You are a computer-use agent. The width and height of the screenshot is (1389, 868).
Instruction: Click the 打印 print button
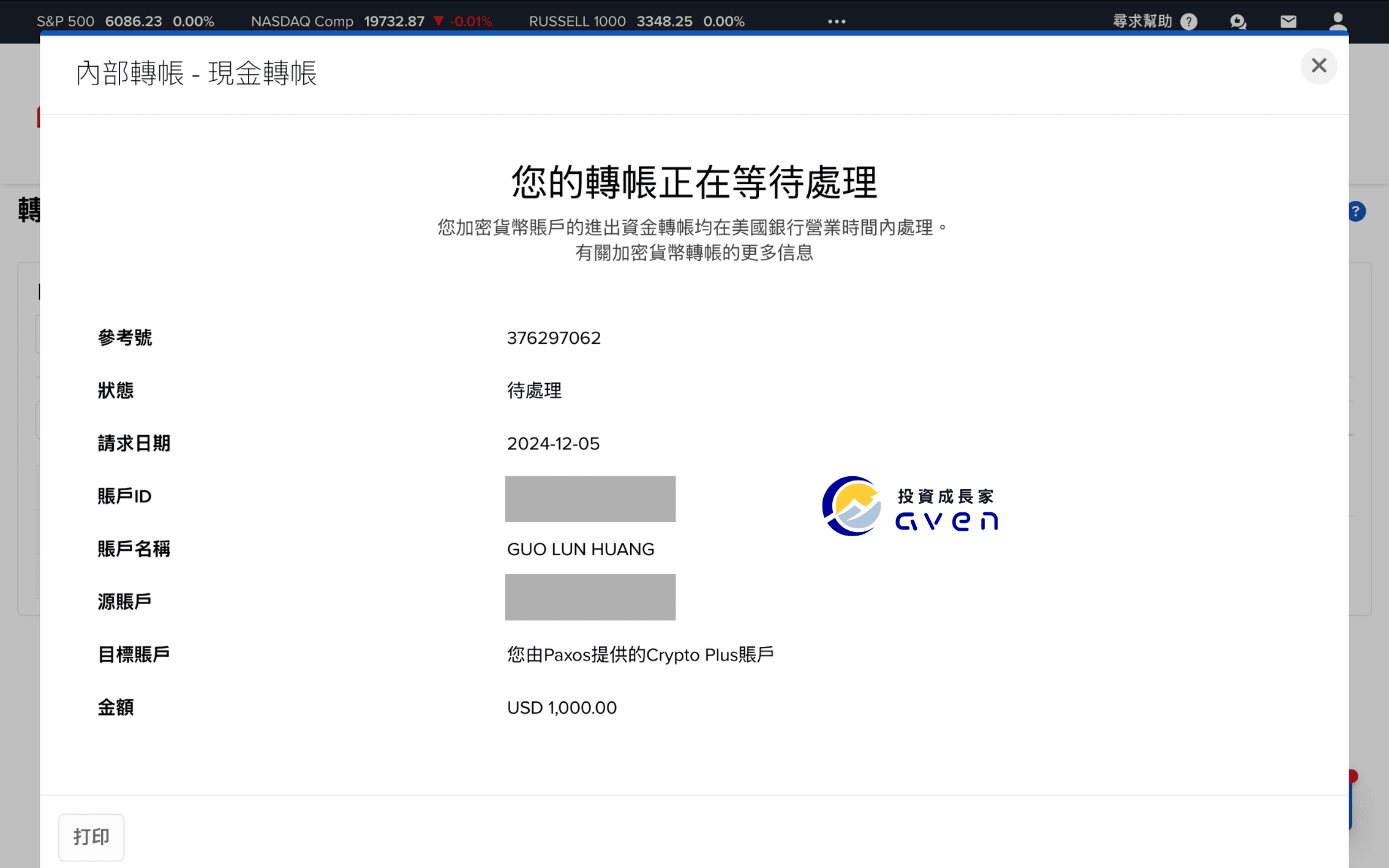91,837
